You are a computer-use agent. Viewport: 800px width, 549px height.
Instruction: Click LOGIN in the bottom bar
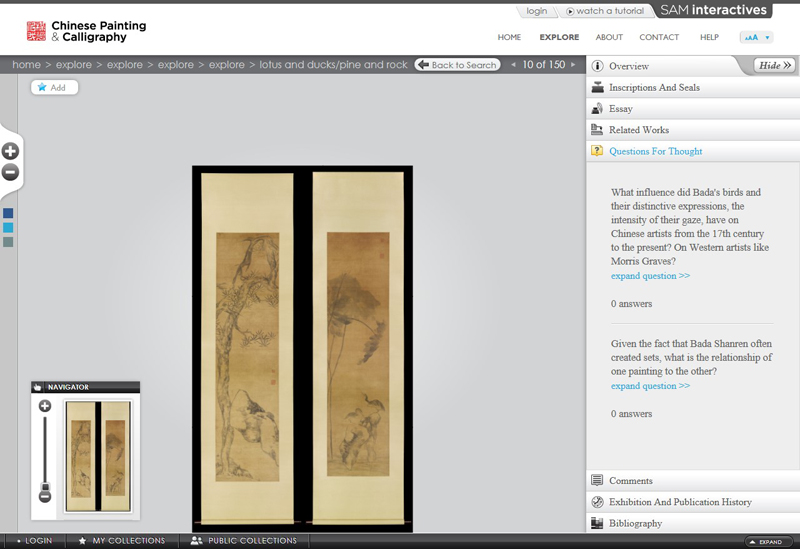(34, 541)
